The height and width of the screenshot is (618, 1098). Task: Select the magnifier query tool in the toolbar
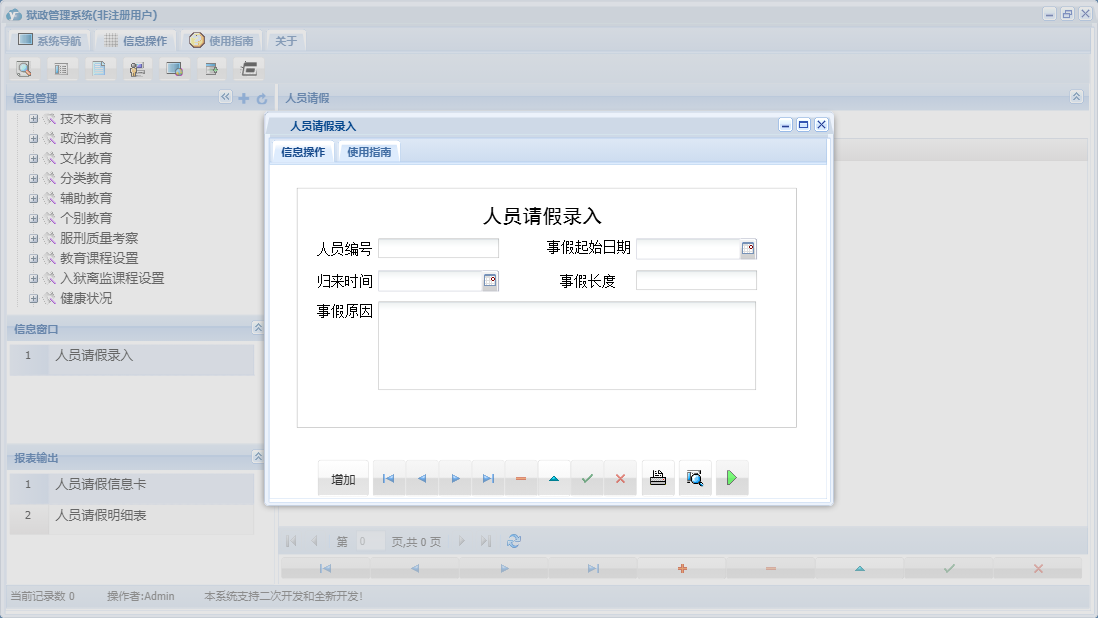tap(23, 68)
